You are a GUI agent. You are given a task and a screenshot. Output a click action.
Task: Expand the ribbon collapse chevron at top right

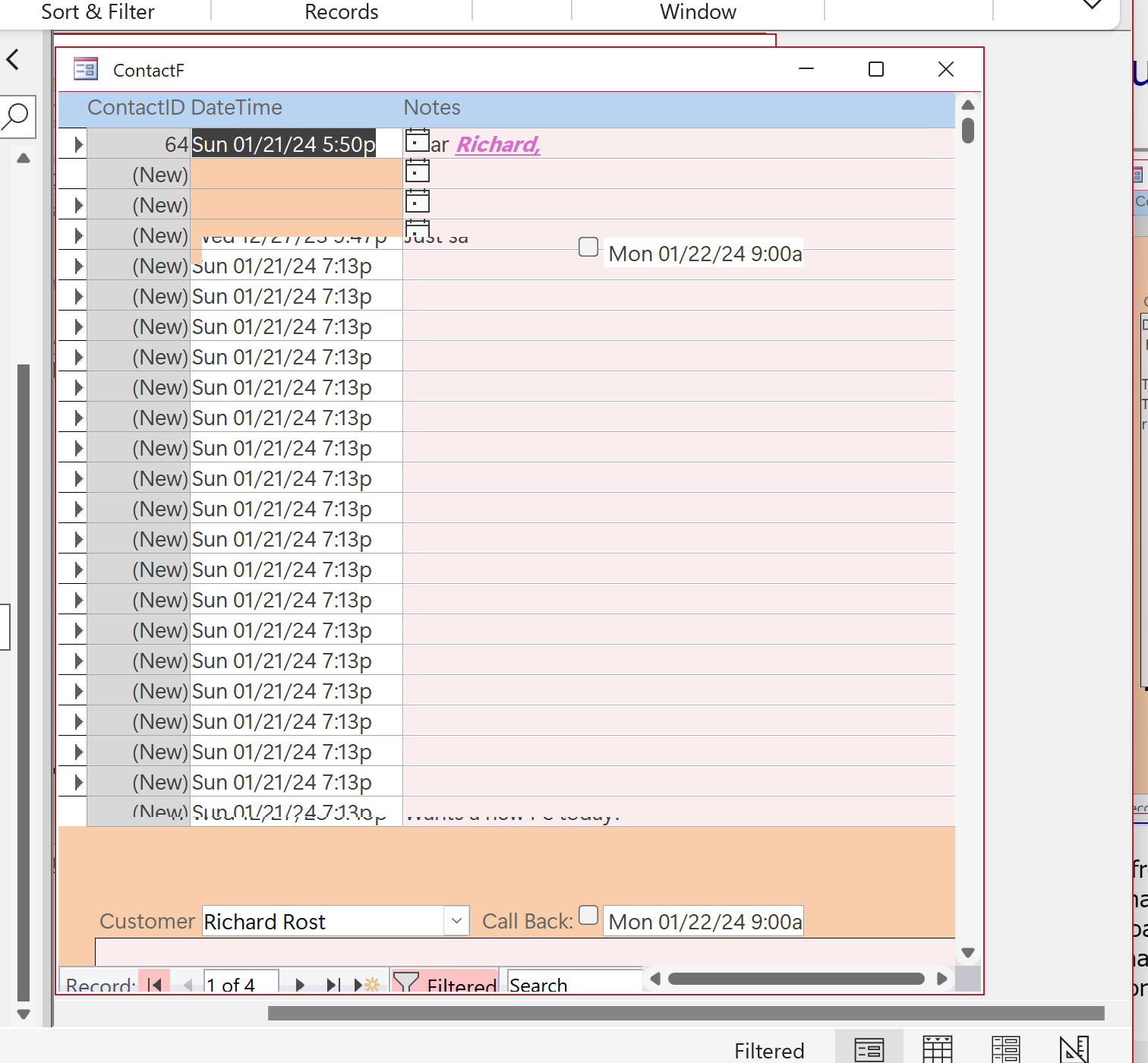pos(1091,6)
